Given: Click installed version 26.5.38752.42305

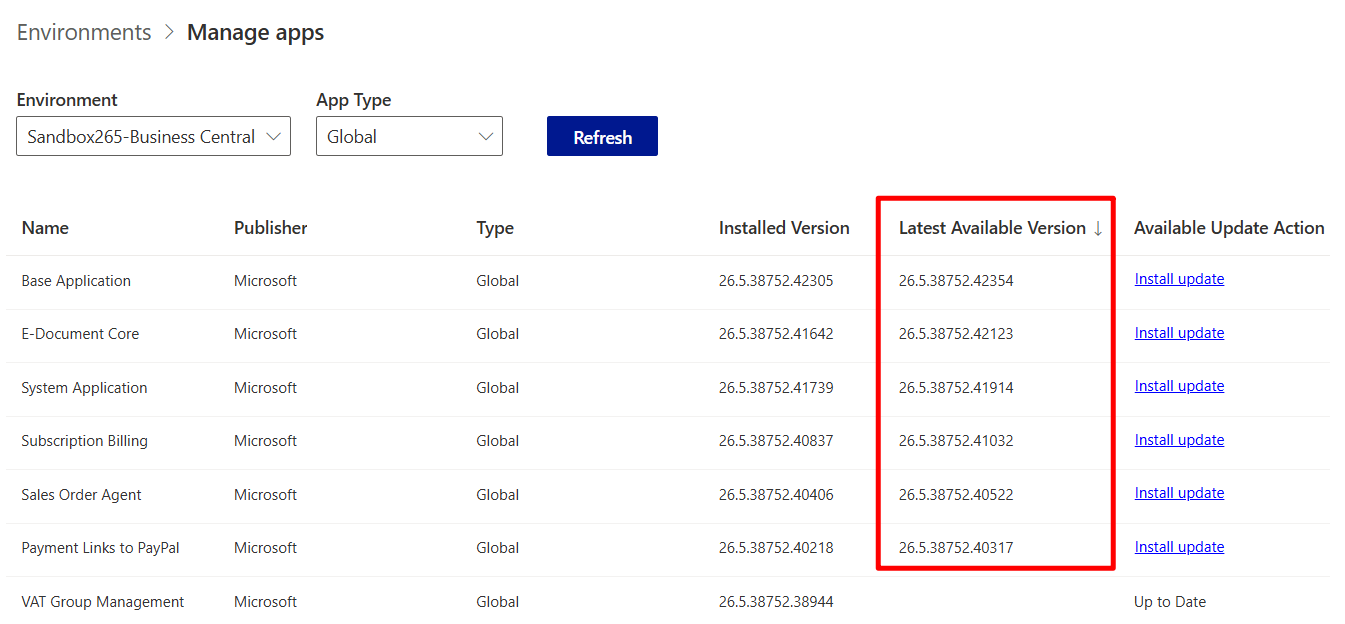Looking at the screenshot, I should [x=776, y=281].
